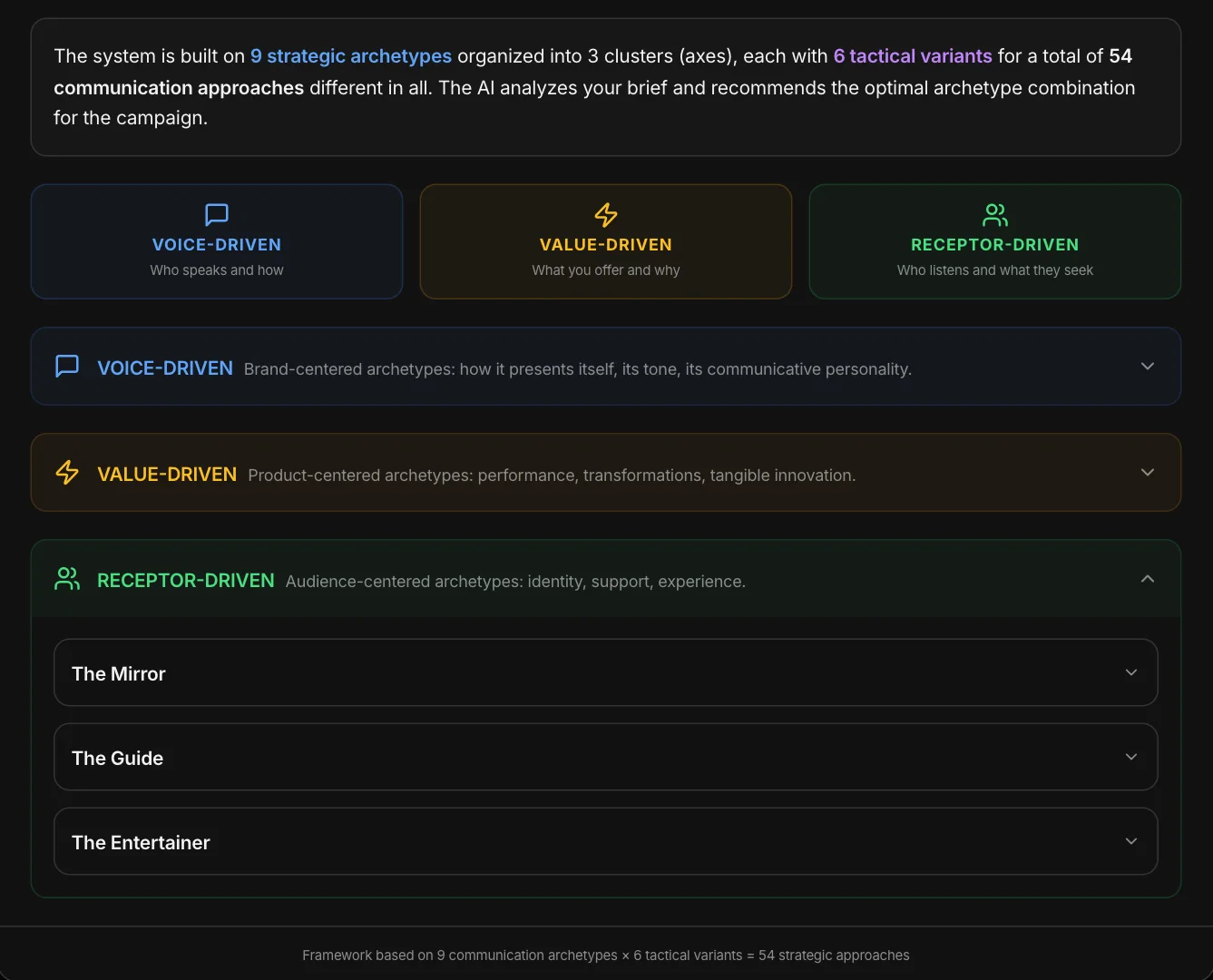Click 'Brand-centered archetypes' description text
Viewport: 1213px width, 980px height.
578,369
